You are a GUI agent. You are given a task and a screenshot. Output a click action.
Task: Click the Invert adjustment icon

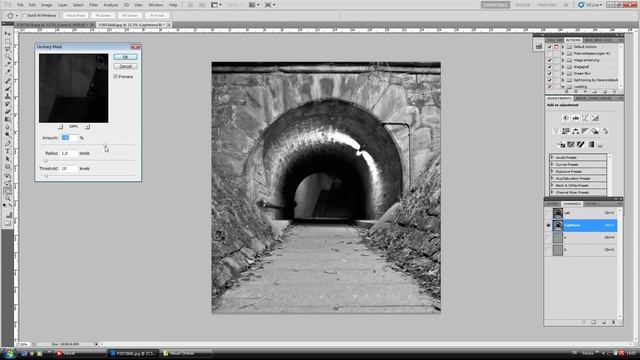coord(561,144)
